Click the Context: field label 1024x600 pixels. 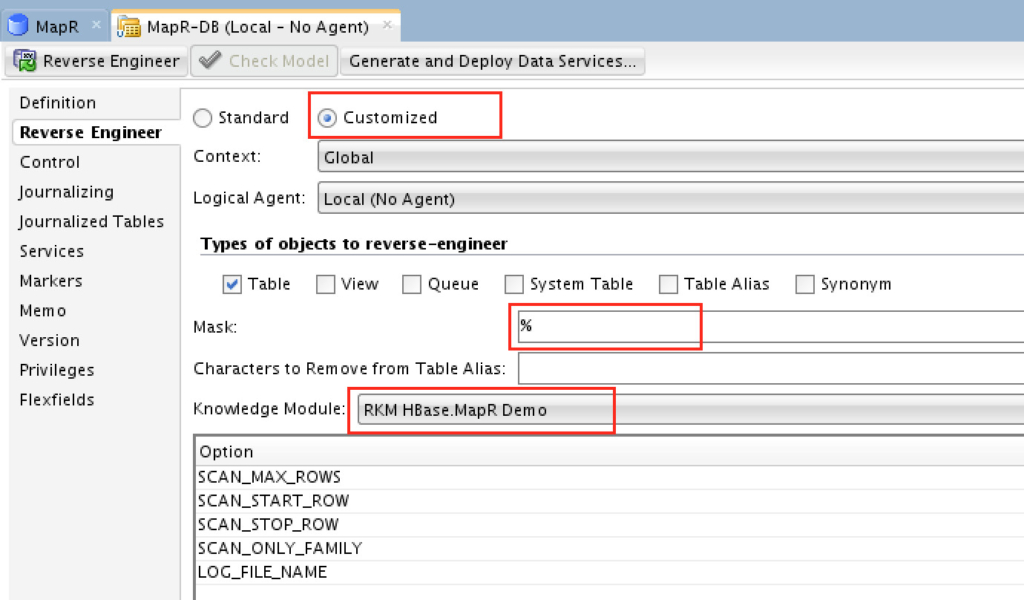(x=227, y=157)
